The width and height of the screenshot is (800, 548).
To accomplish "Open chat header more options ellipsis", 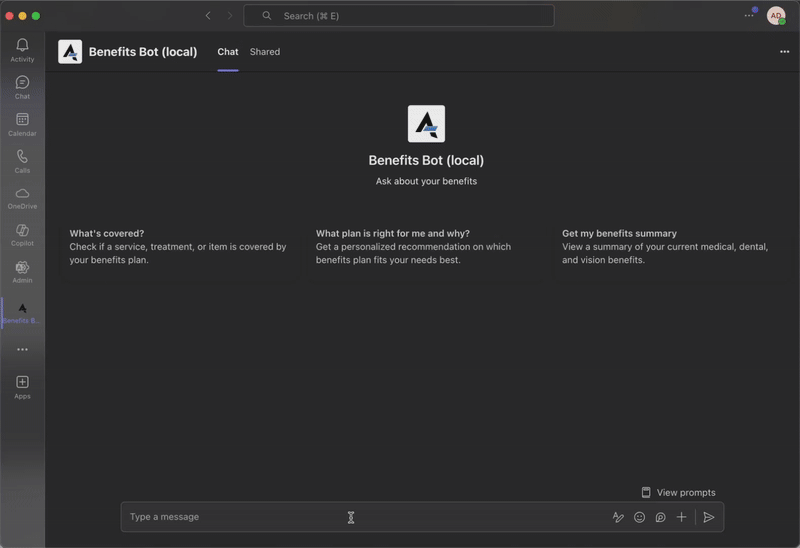I will (784, 52).
